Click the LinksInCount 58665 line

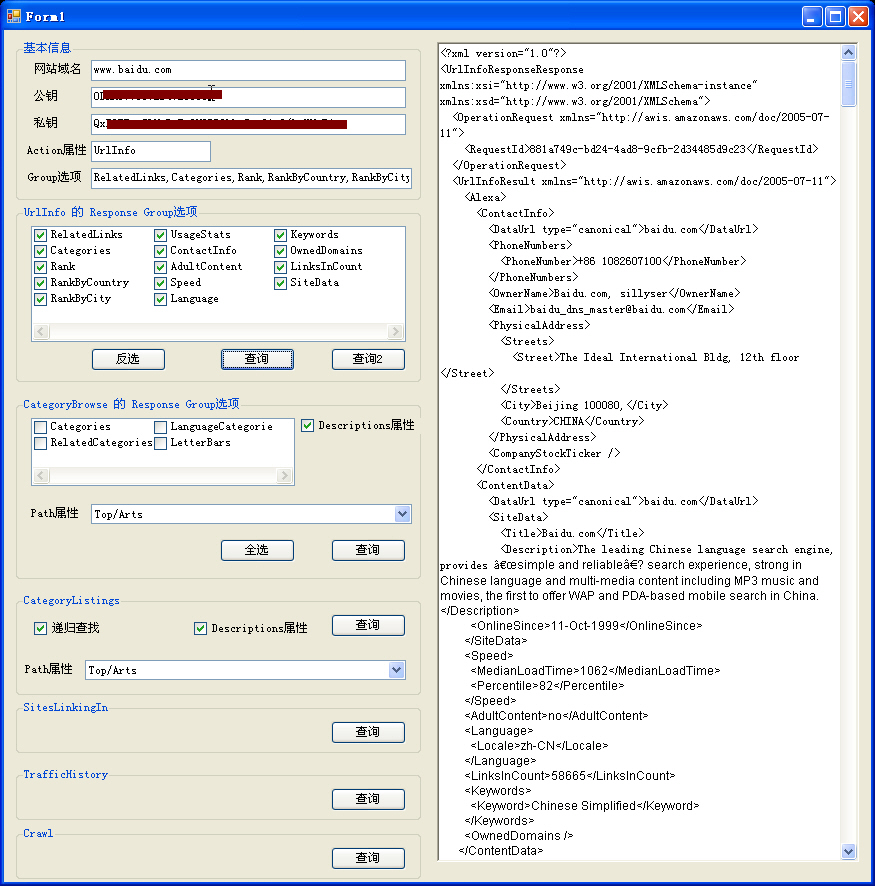(570, 776)
